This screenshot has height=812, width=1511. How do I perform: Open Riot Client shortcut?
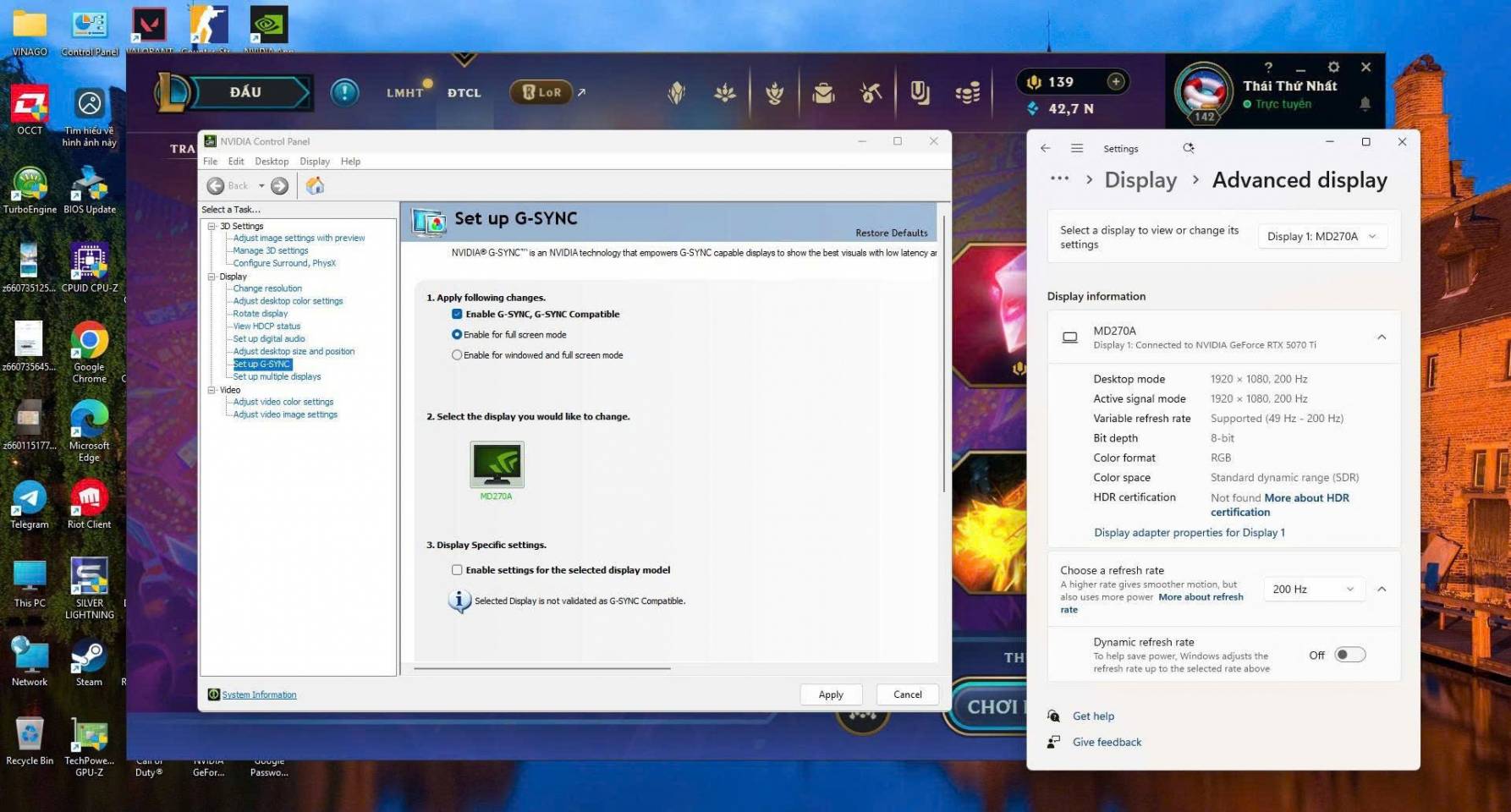90,504
